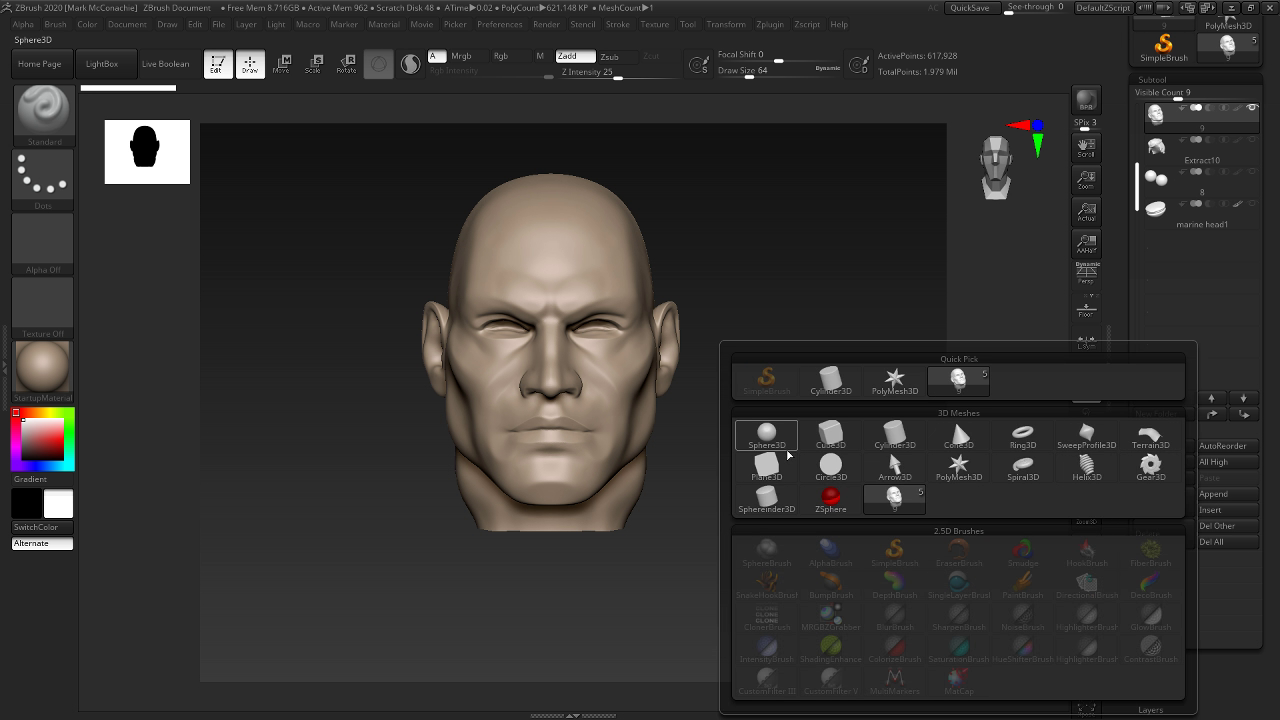The width and height of the screenshot is (1280, 720).
Task: Select the SweepProfile3D tool
Action: point(1086,436)
